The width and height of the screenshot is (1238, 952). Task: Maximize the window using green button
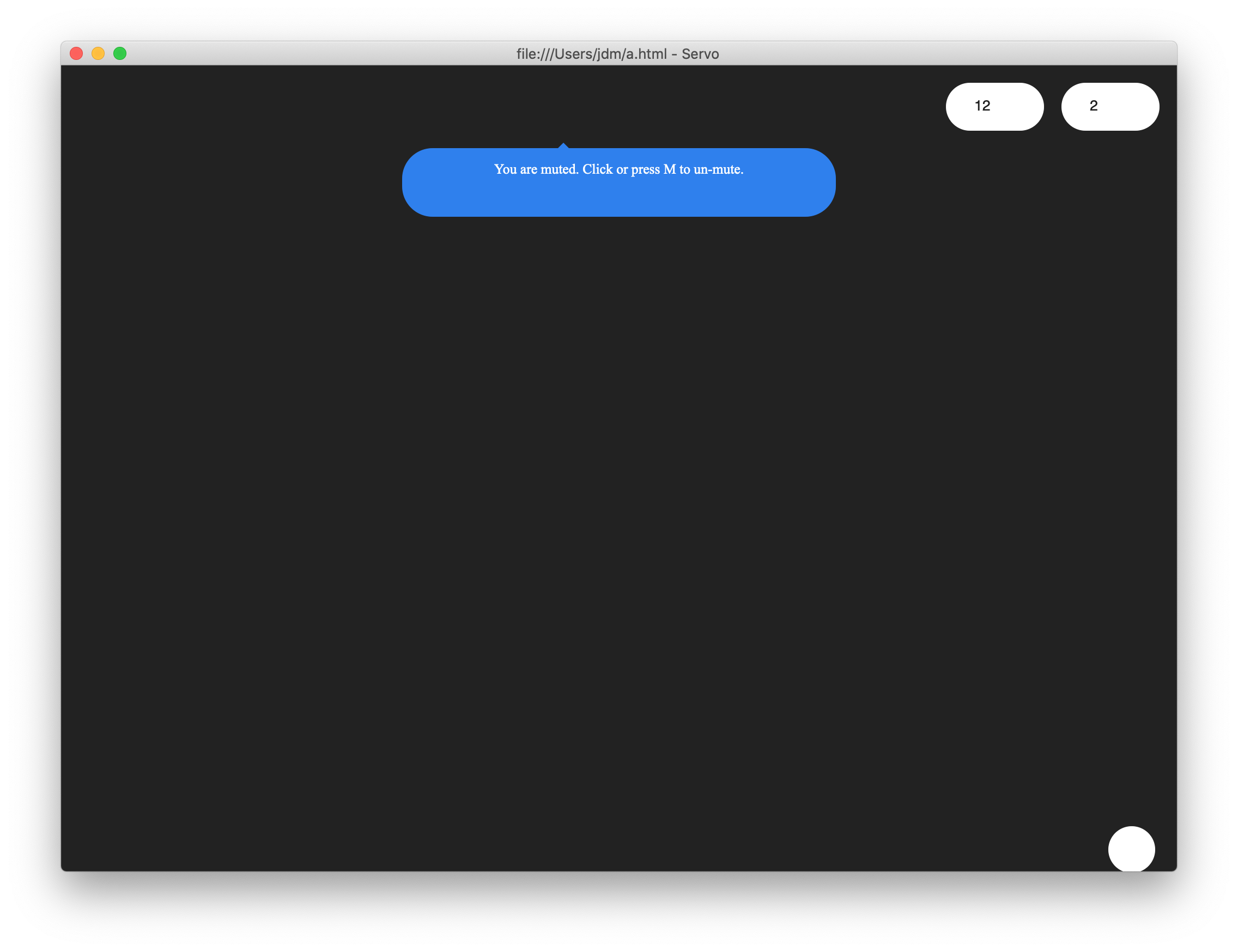coord(120,53)
